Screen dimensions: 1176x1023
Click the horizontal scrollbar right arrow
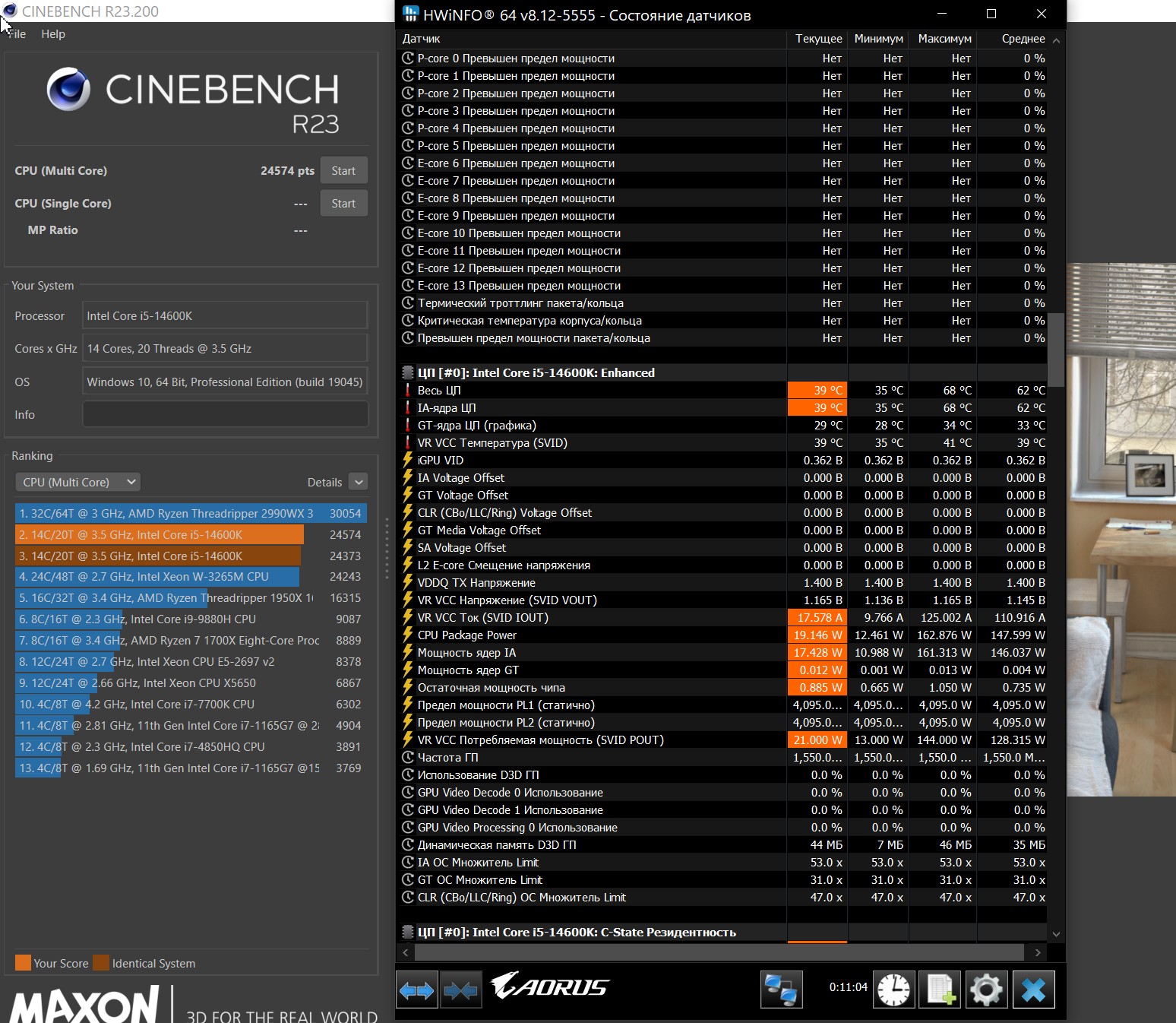(x=1038, y=952)
